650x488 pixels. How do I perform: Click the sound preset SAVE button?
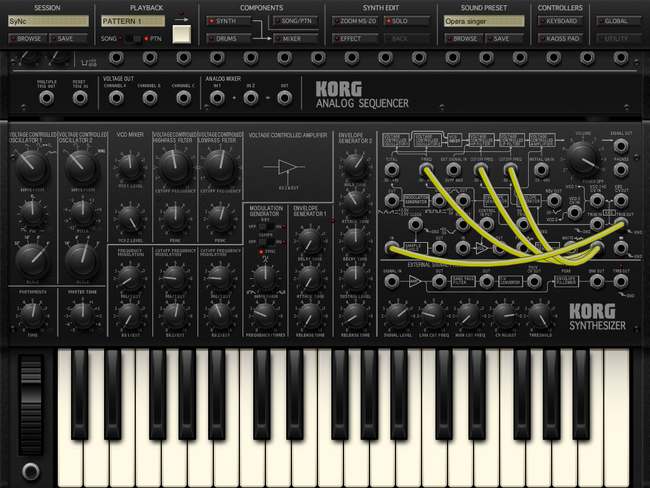504,39
